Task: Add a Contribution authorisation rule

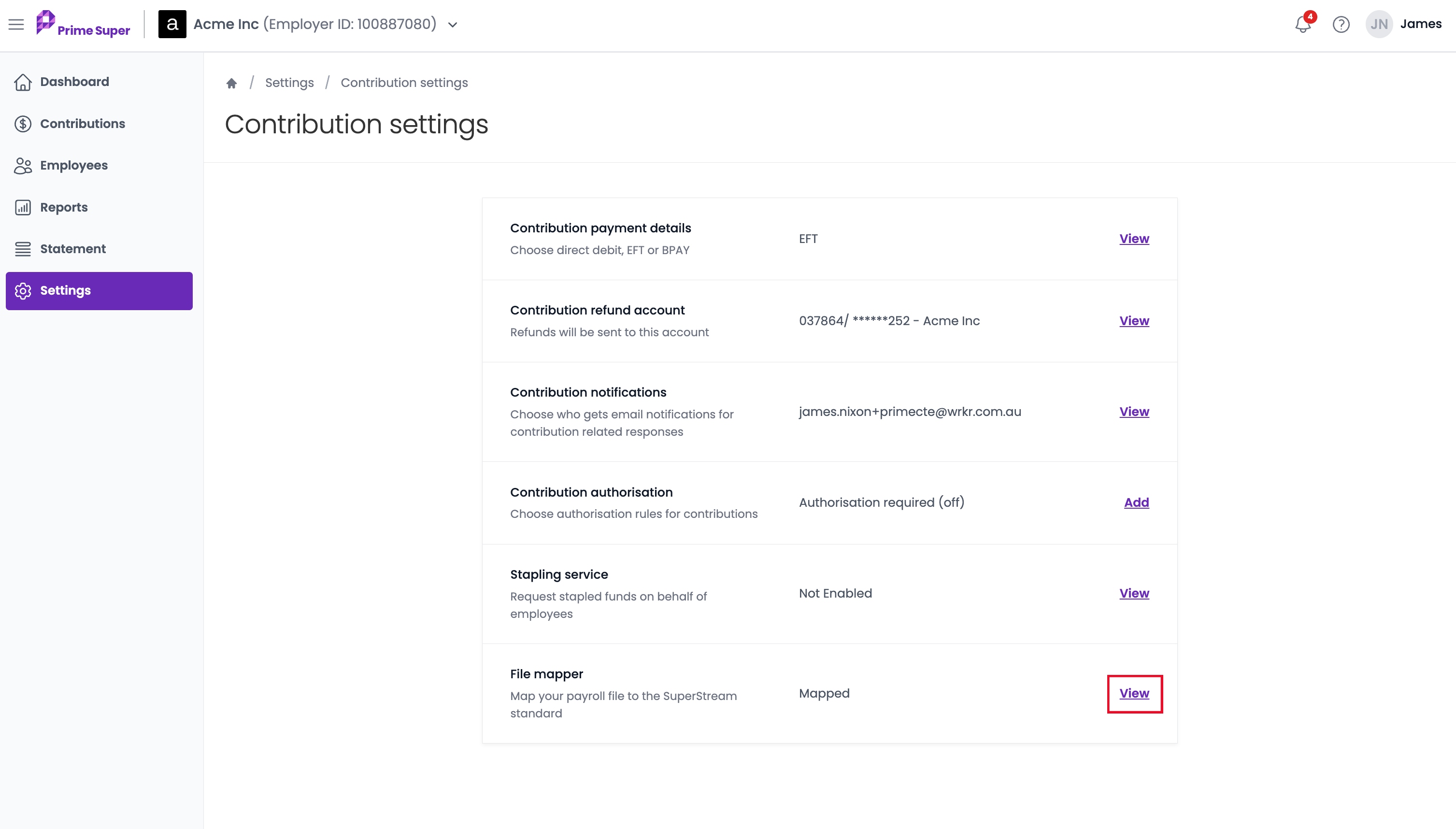Action: (1136, 502)
